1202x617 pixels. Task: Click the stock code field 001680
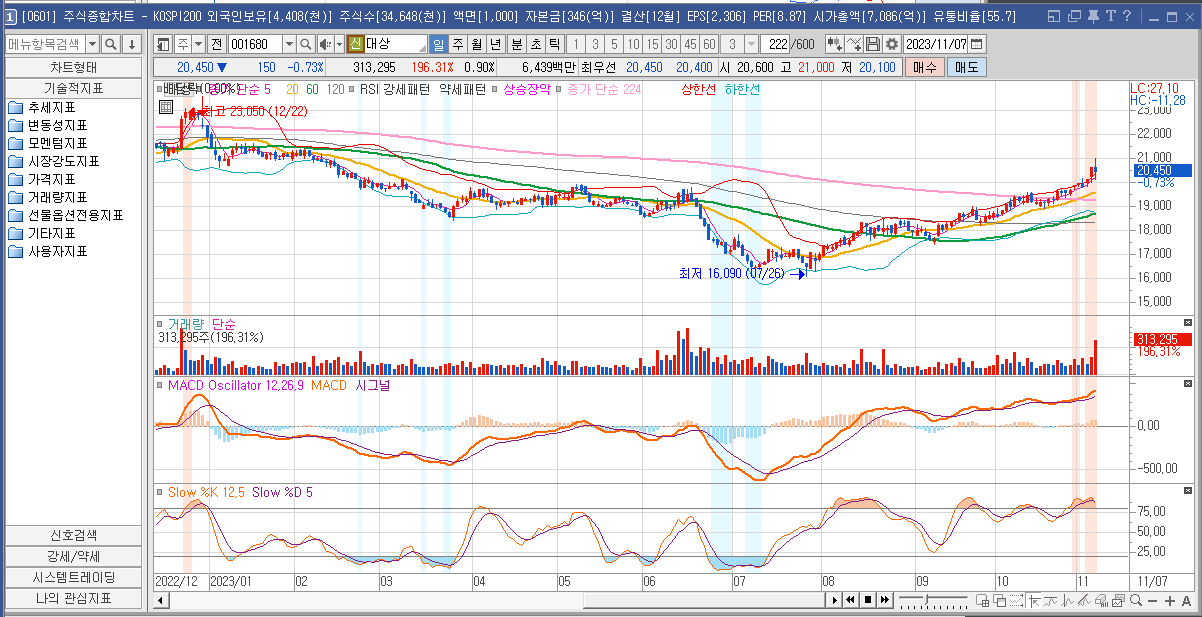click(256, 44)
